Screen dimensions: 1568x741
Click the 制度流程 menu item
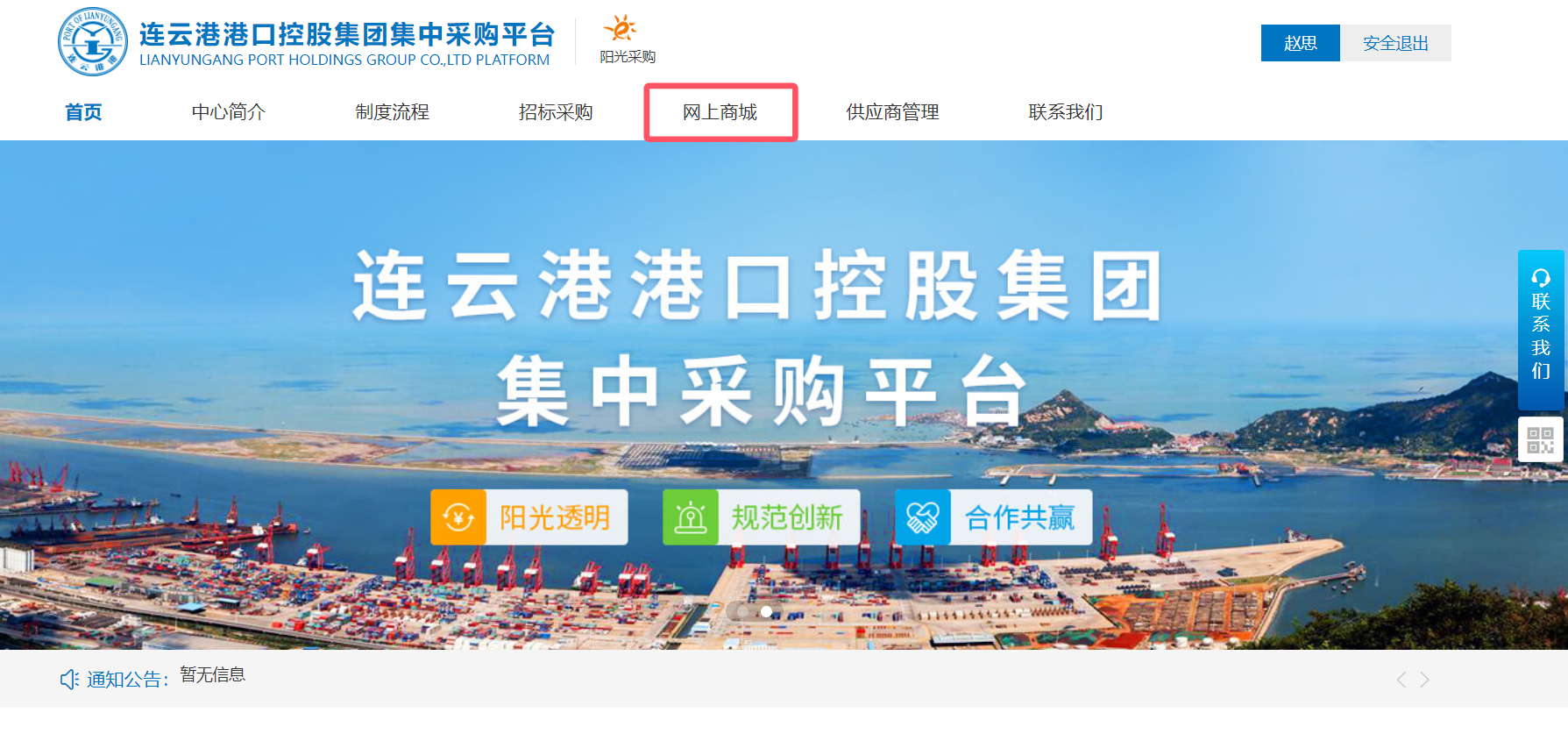click(393, 112)
